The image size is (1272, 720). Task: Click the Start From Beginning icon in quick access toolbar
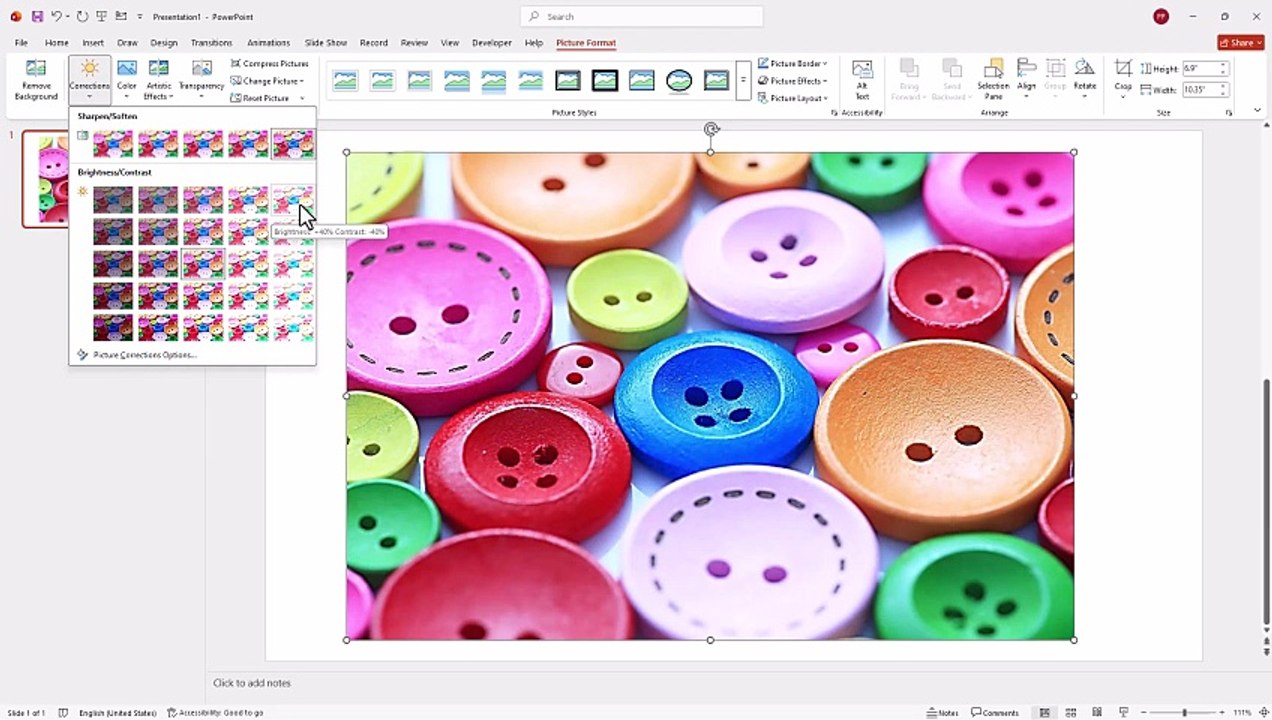point(101,17)
